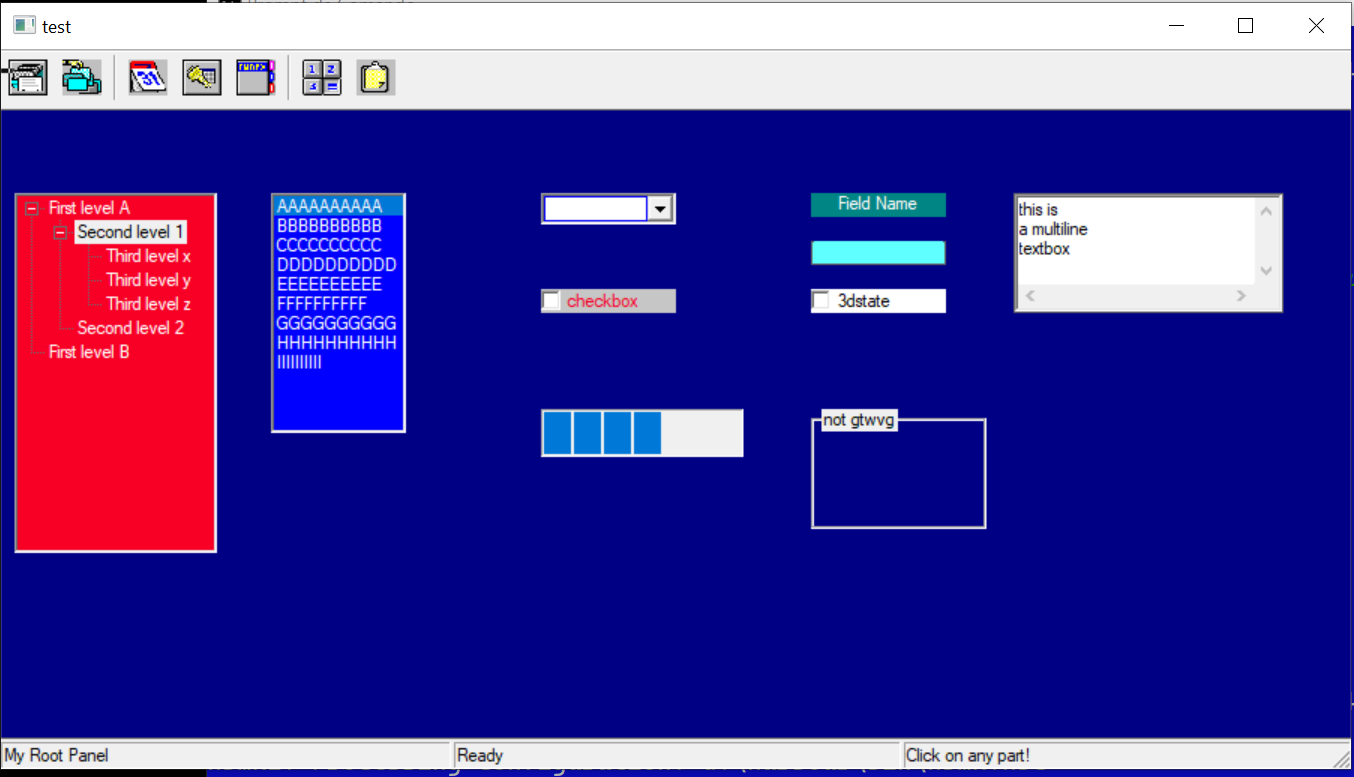Viewport: 1354px width, 777px height.
Task: Collapse the First level A tree node
Action: pyautogui.click(x=32, y=208)
